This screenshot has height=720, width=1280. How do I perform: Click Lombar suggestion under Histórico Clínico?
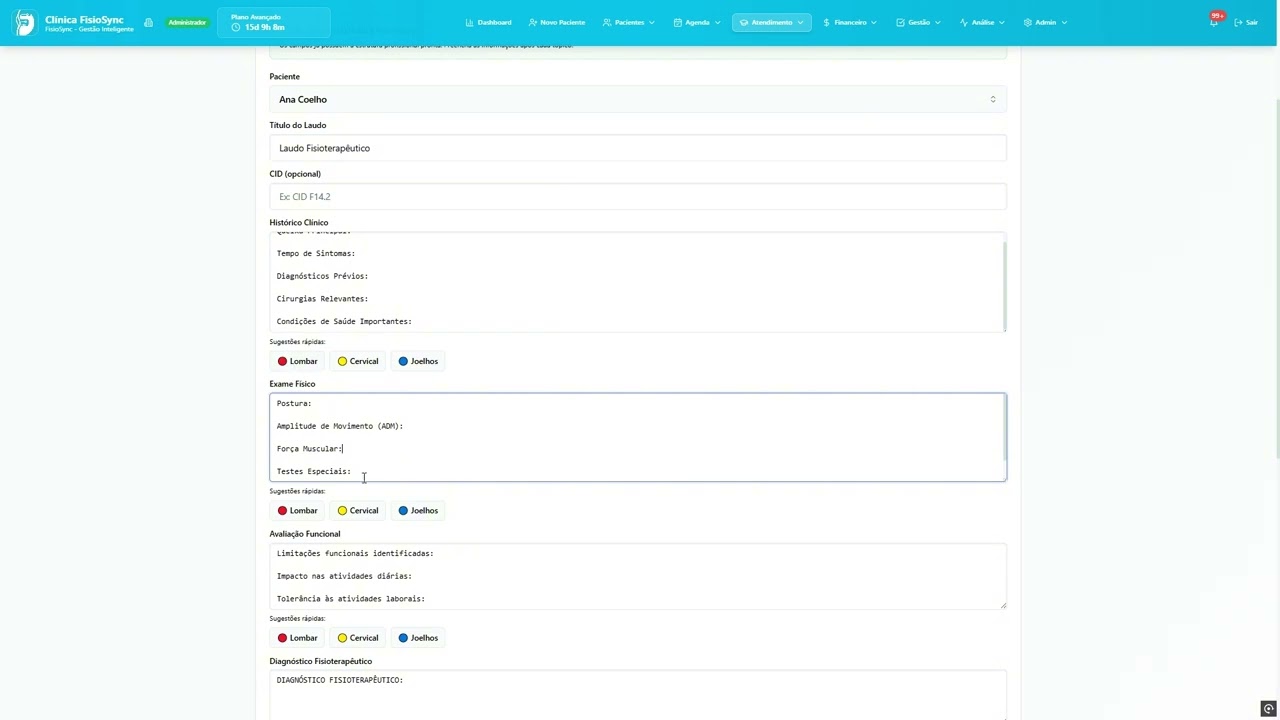pyautogui.click(x=298, y=361)
